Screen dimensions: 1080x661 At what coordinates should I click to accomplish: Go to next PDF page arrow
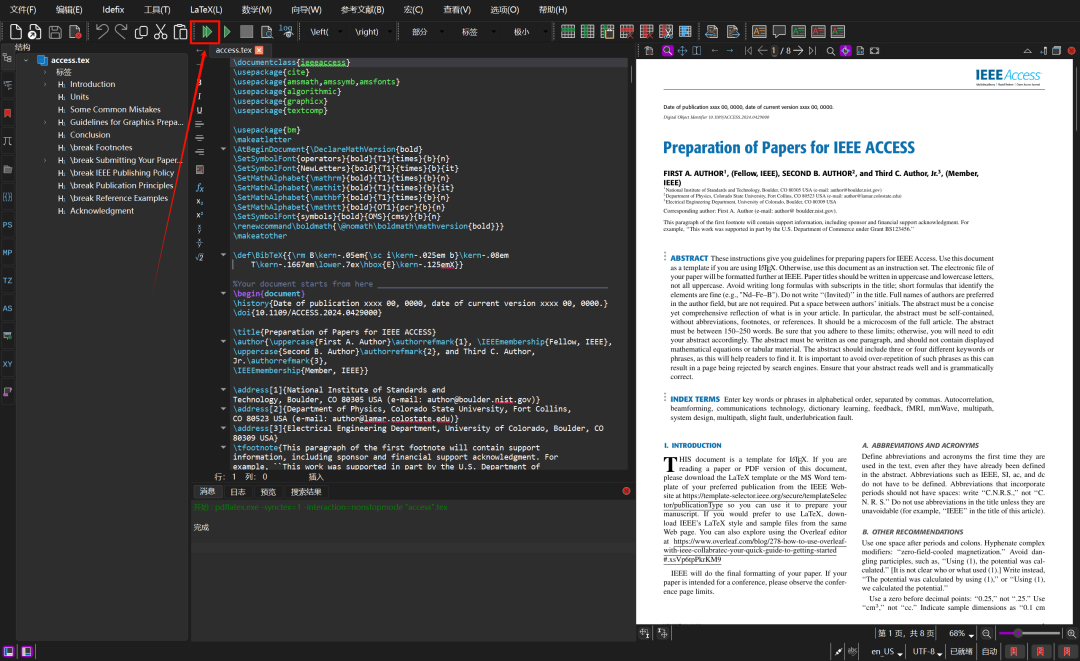coord(798,51)
